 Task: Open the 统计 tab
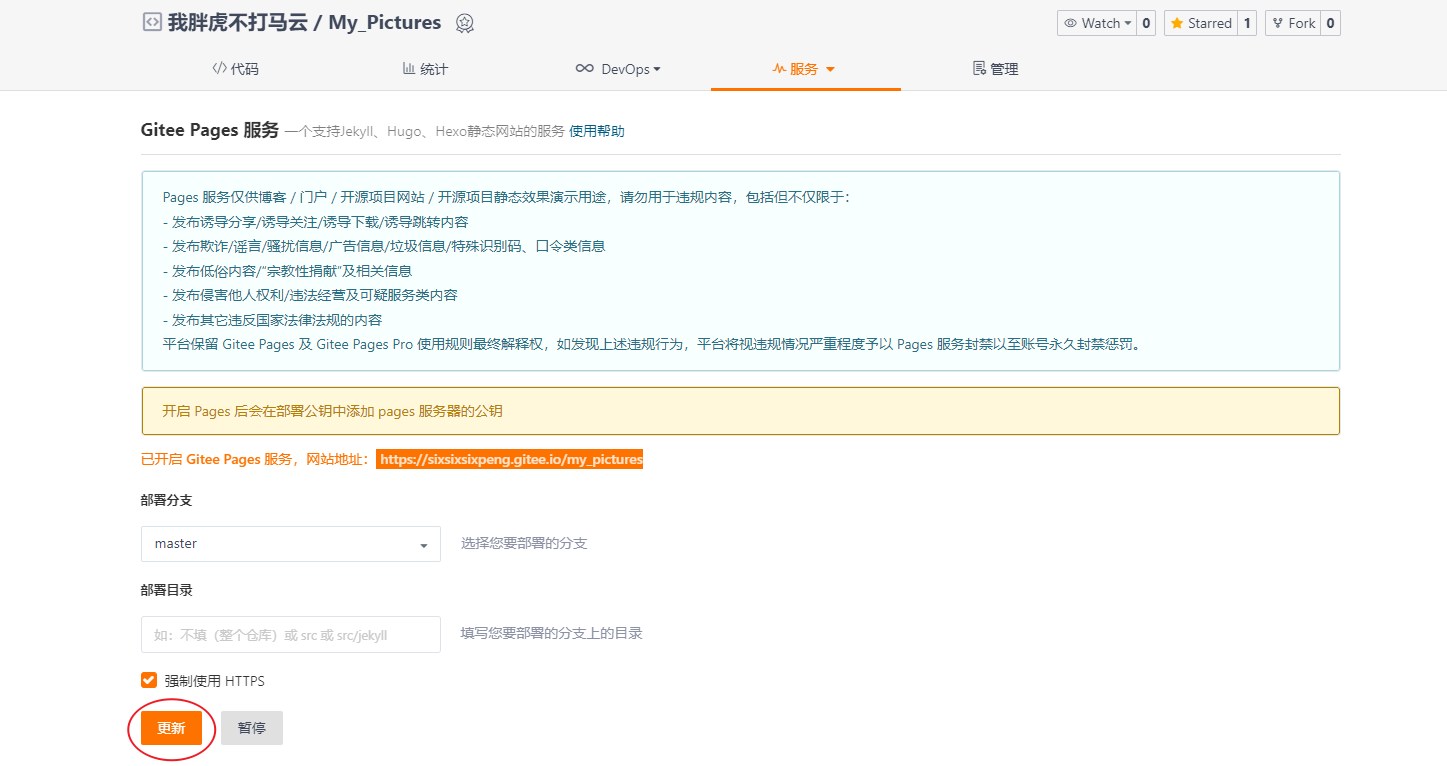[x=425, y=69]
